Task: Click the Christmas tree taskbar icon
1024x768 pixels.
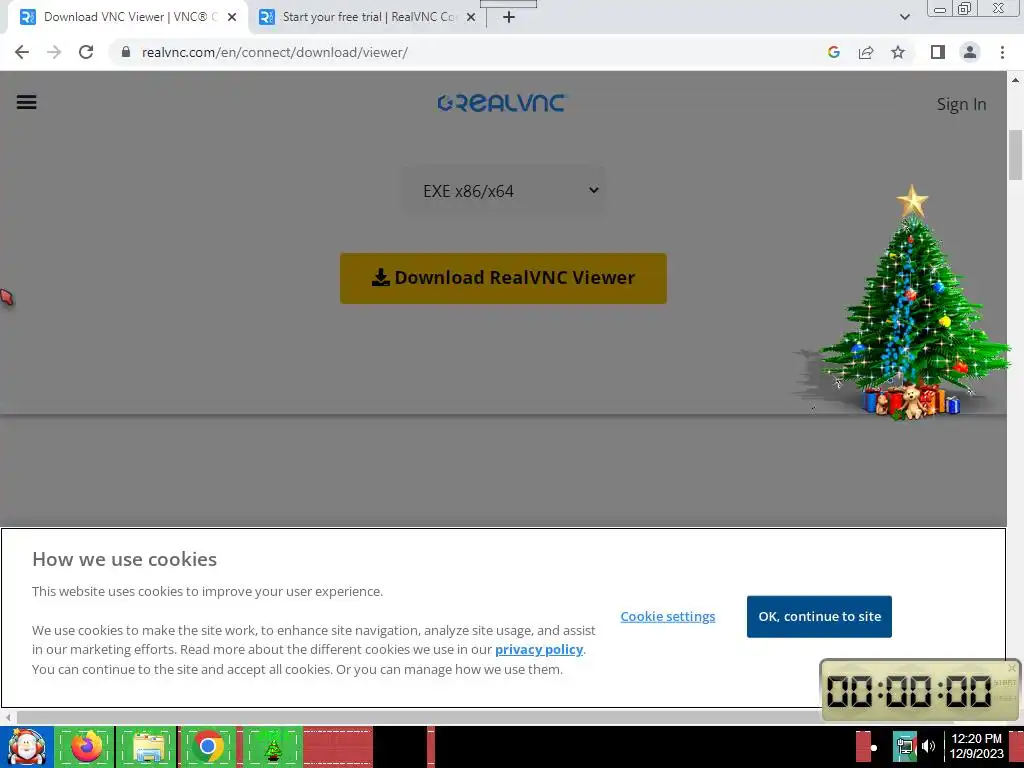Action: point(272,747)
